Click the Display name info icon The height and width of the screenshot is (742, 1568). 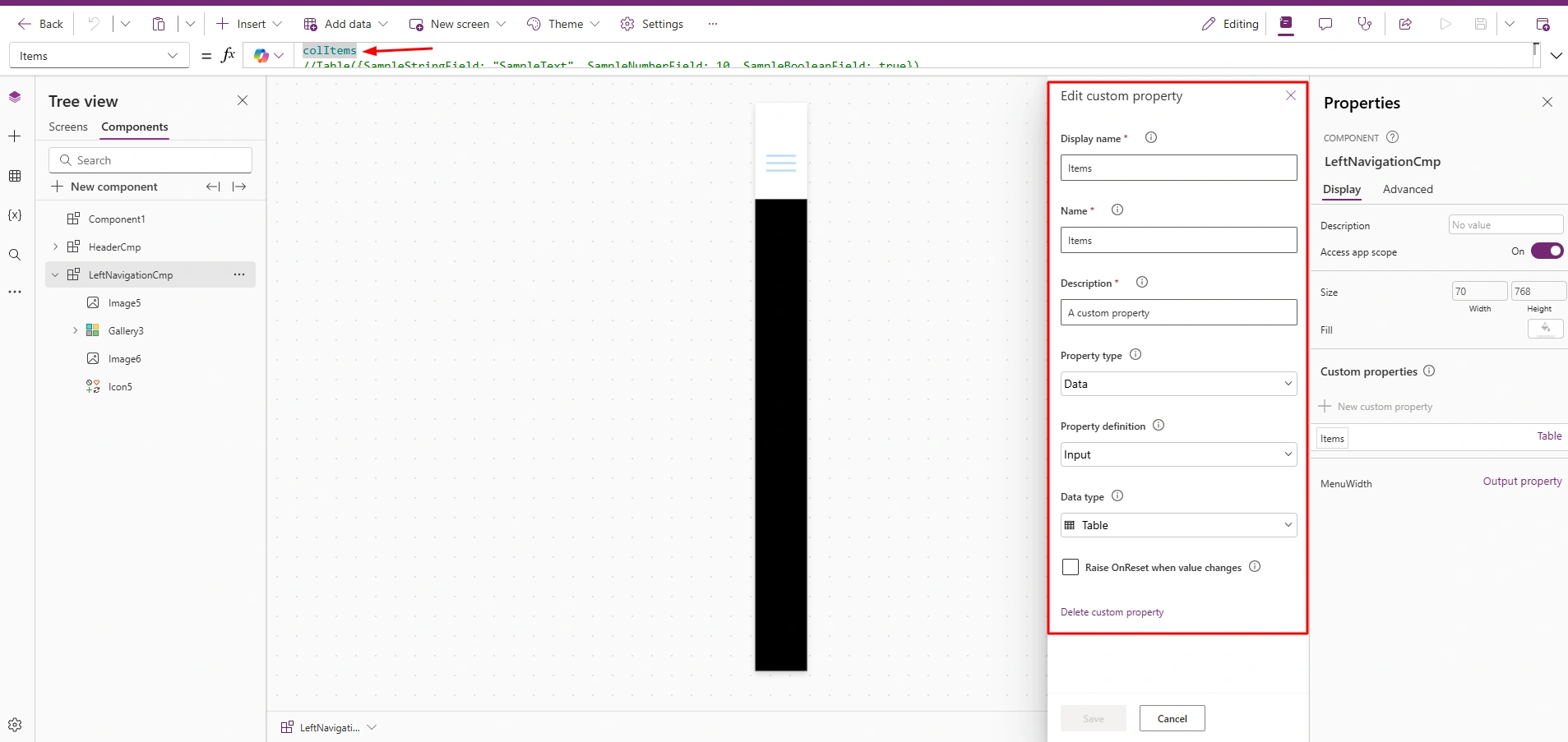(1151, 138)
